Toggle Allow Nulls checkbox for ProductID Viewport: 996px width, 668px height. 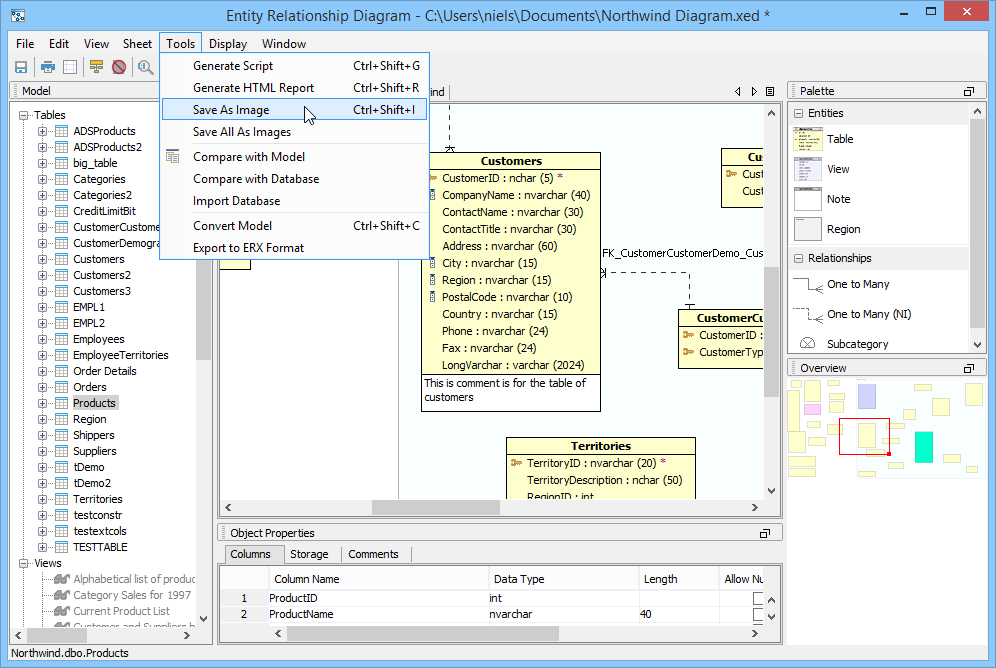758,598
